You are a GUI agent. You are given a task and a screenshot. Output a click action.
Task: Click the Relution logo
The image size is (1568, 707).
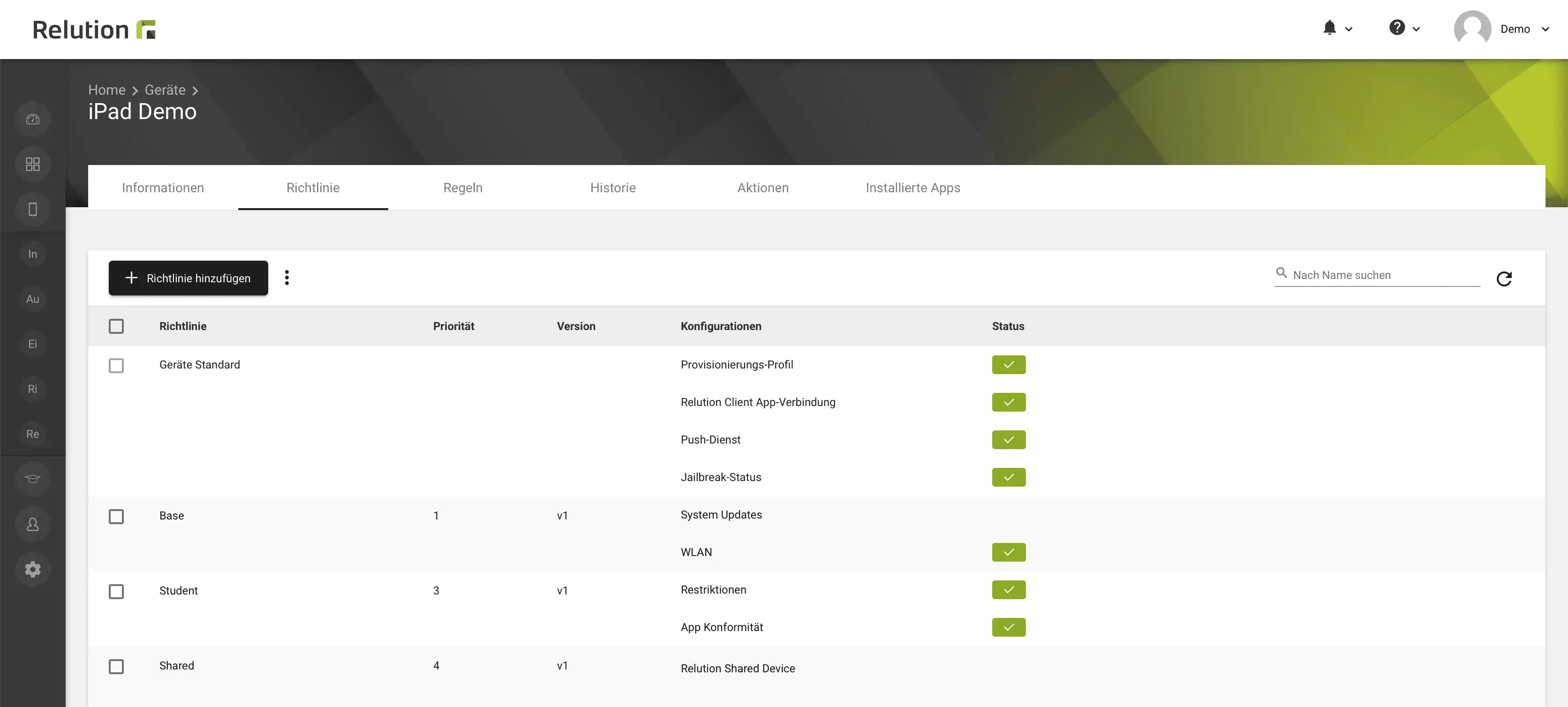click(94, 29)
